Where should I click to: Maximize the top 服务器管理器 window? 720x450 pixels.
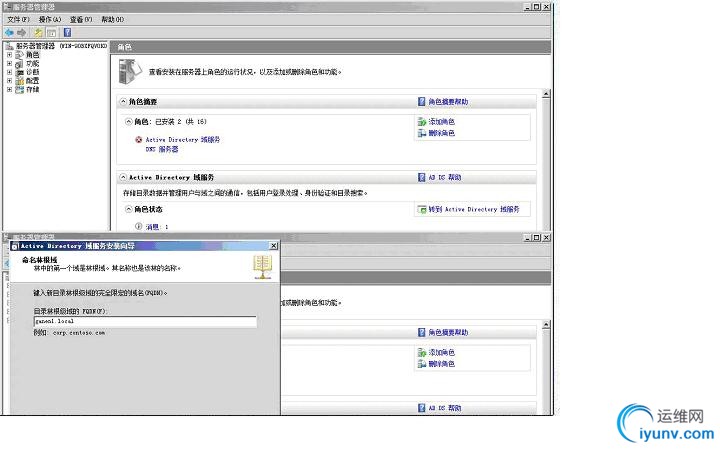[537, 7]
